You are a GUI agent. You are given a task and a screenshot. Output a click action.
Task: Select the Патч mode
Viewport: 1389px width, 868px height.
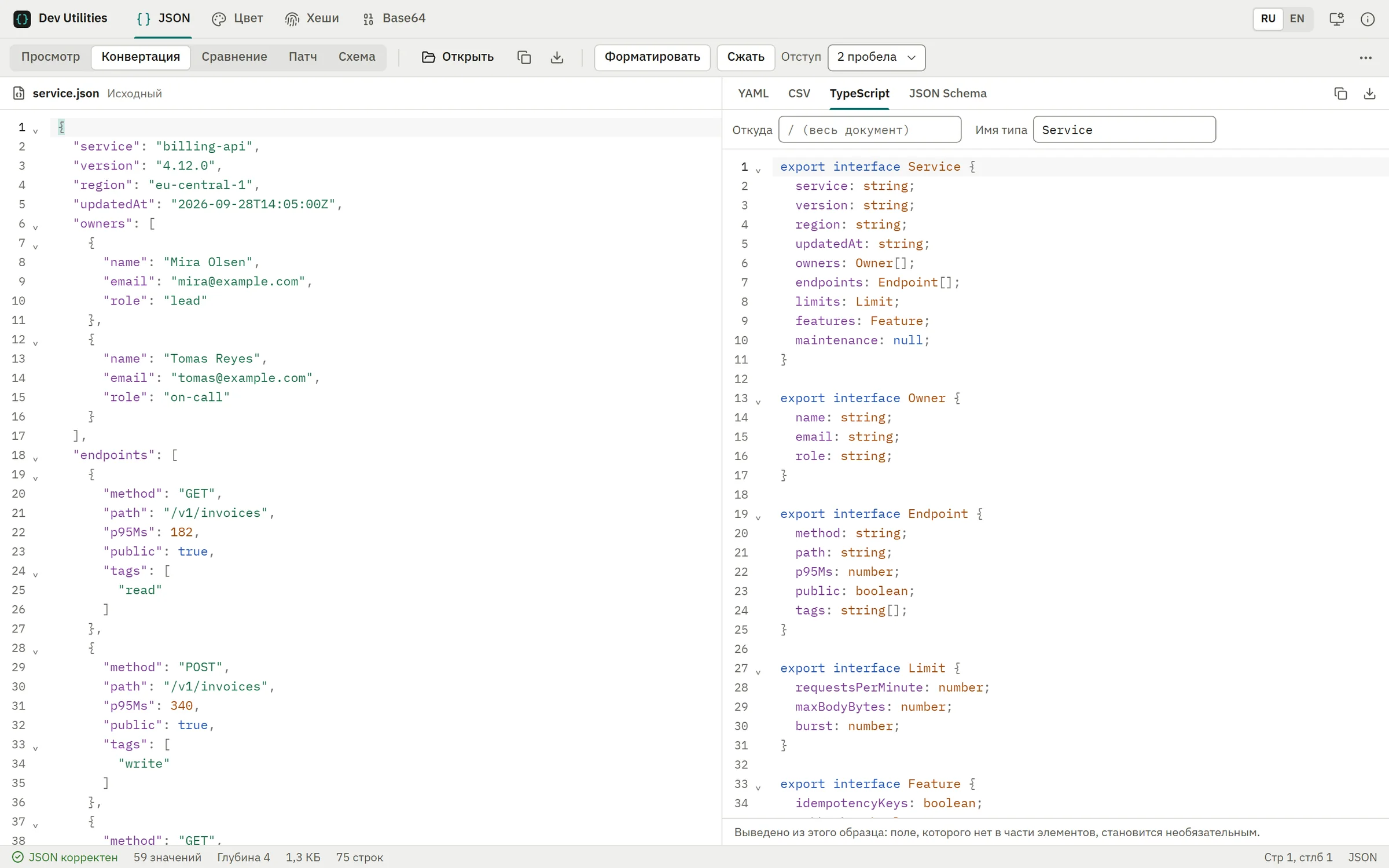coord(303,57)
